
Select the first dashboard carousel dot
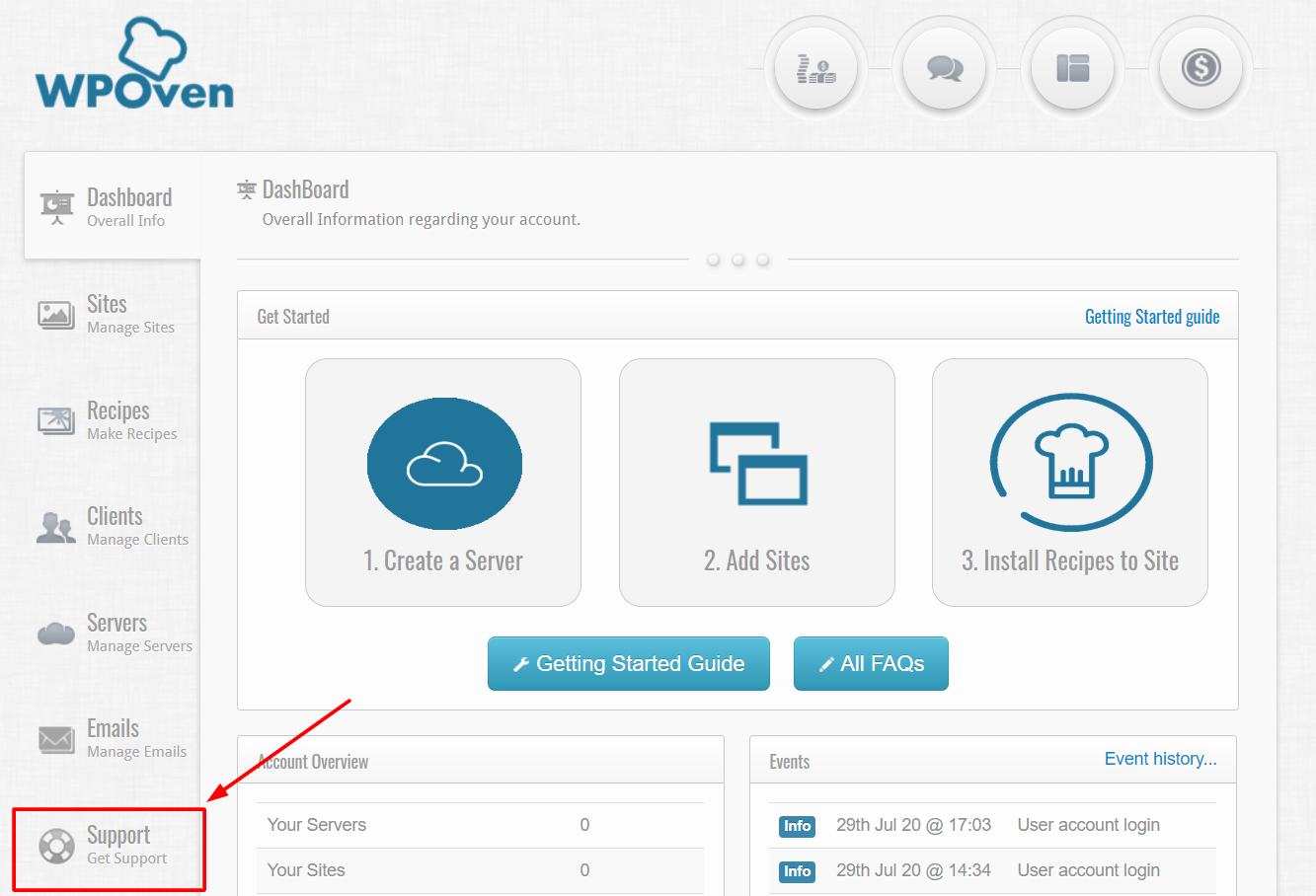713,260
